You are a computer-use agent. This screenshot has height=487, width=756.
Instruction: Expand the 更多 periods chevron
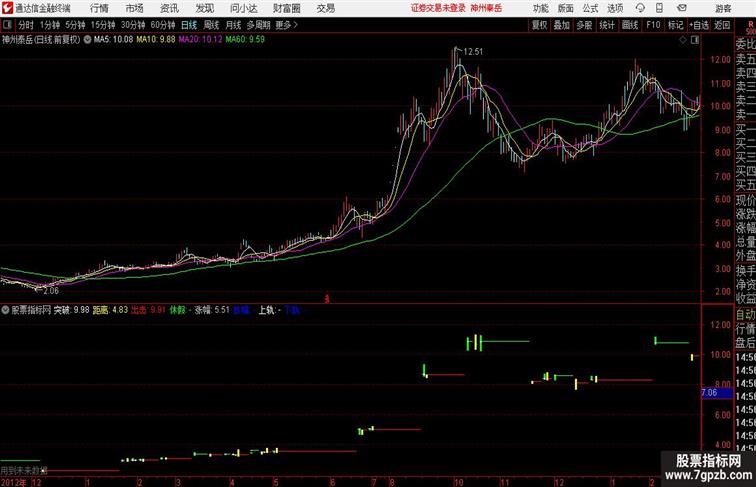click(296, 25)
